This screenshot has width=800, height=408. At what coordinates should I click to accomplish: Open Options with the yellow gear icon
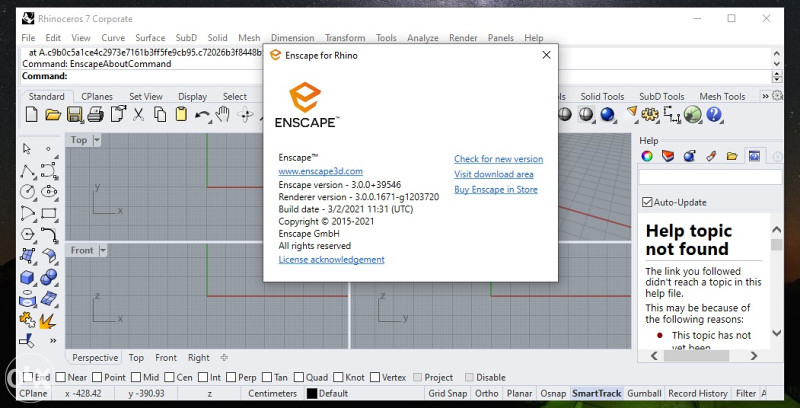pos(650,114)
